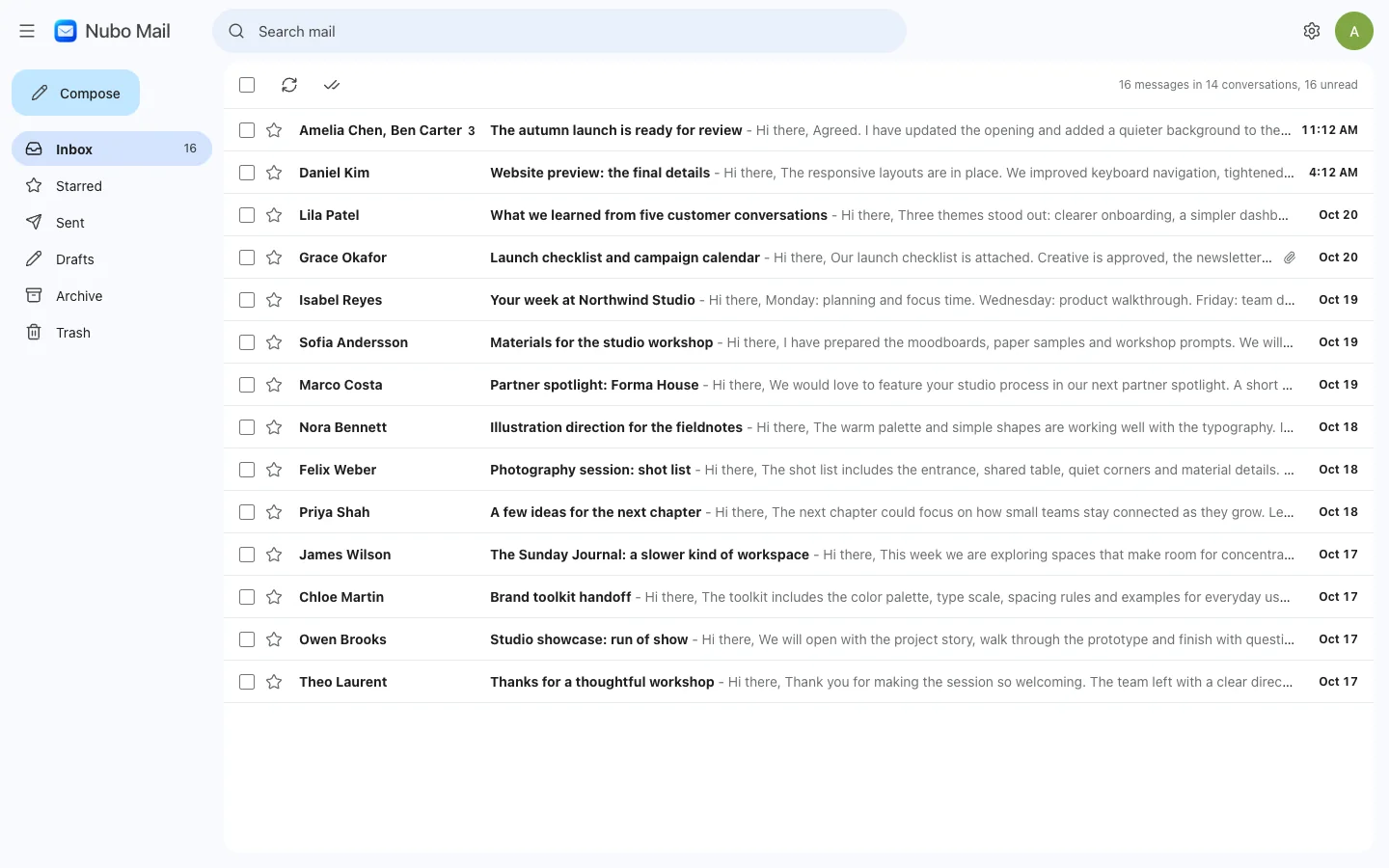Viewport: 1389px width, 868px height.
Task: Go to the Inbox folder
Action: coord(112,149)
